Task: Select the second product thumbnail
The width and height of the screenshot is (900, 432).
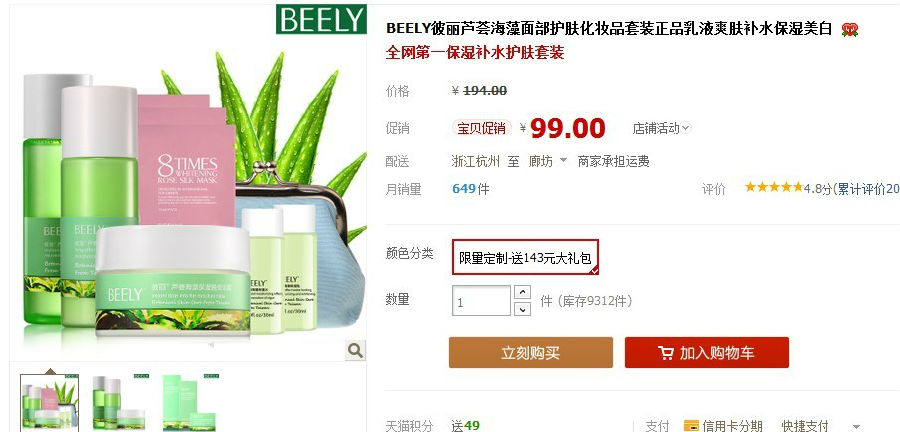Action: tap(119, 402)
